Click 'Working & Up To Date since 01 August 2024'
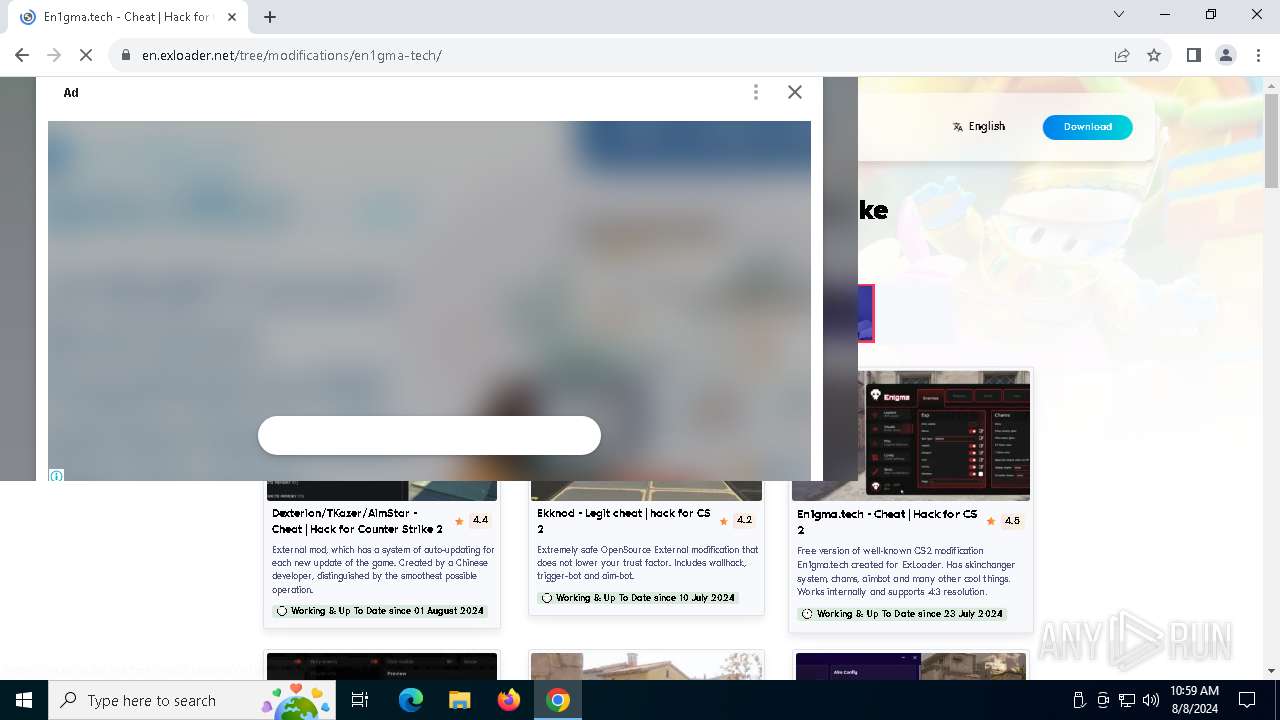The height and width of the screenshot is (720, 1280). click(x=380, y=610)
